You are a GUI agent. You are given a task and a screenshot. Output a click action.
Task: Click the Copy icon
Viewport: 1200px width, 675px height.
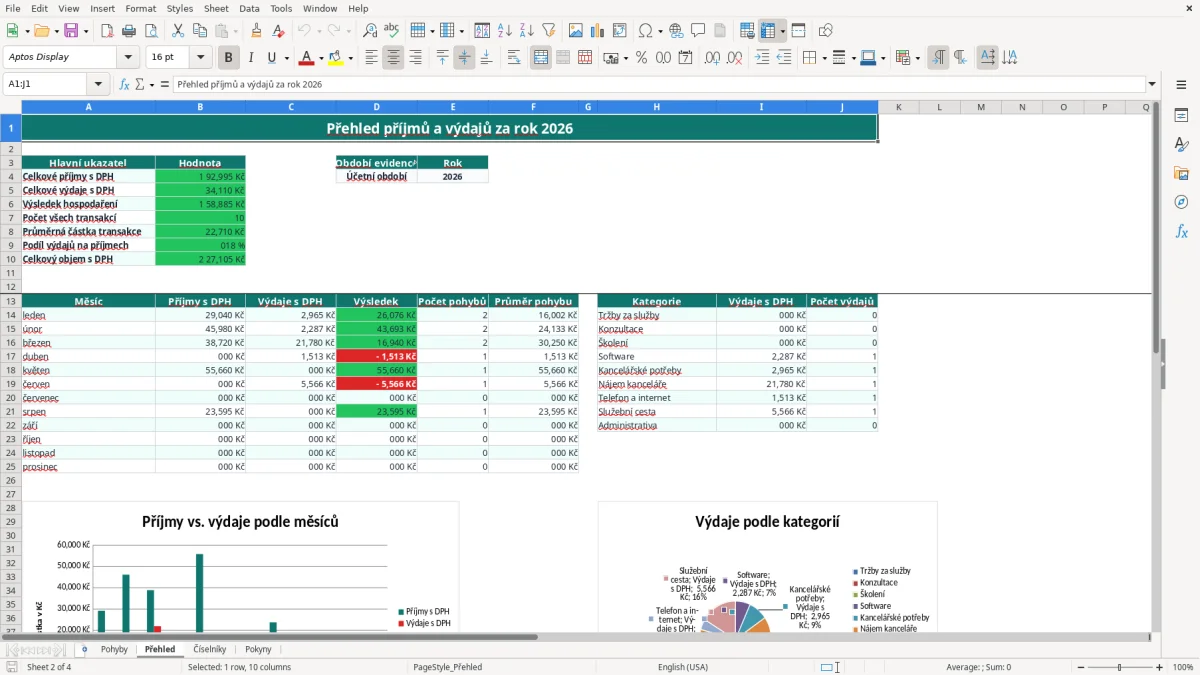coord(199,31)
